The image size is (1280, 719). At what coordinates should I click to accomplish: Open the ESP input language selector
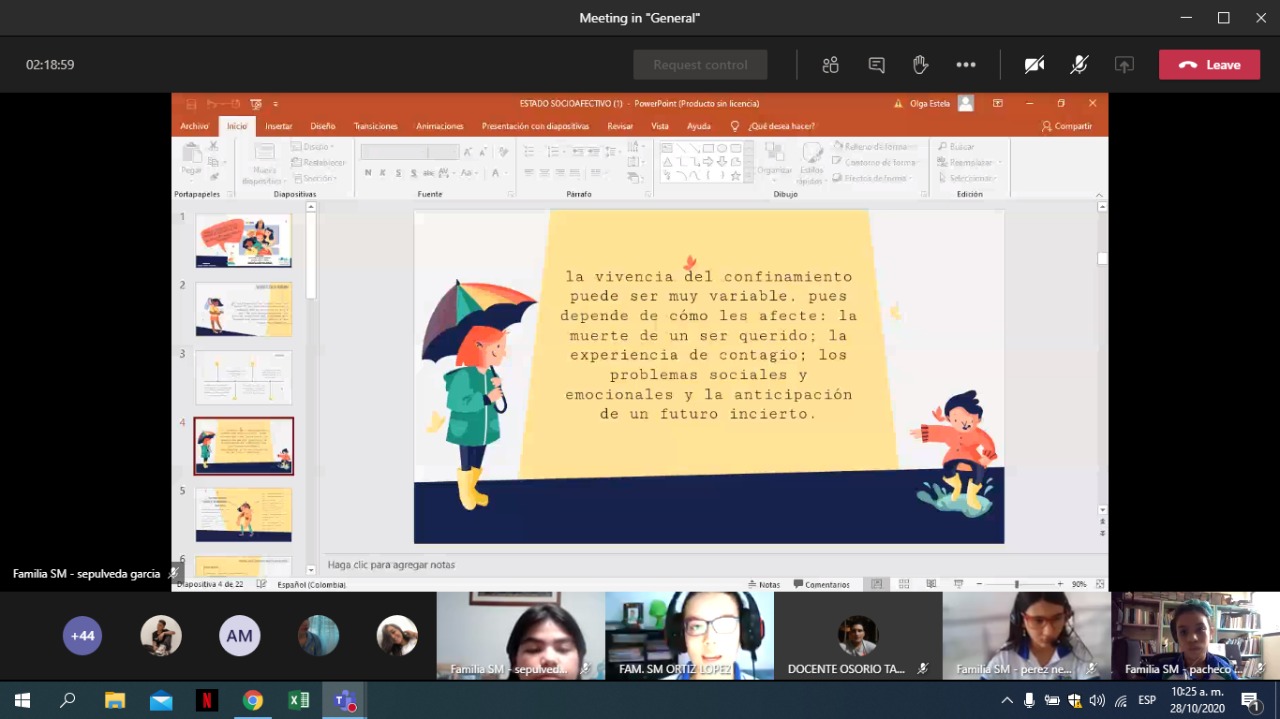[1147, 700]
